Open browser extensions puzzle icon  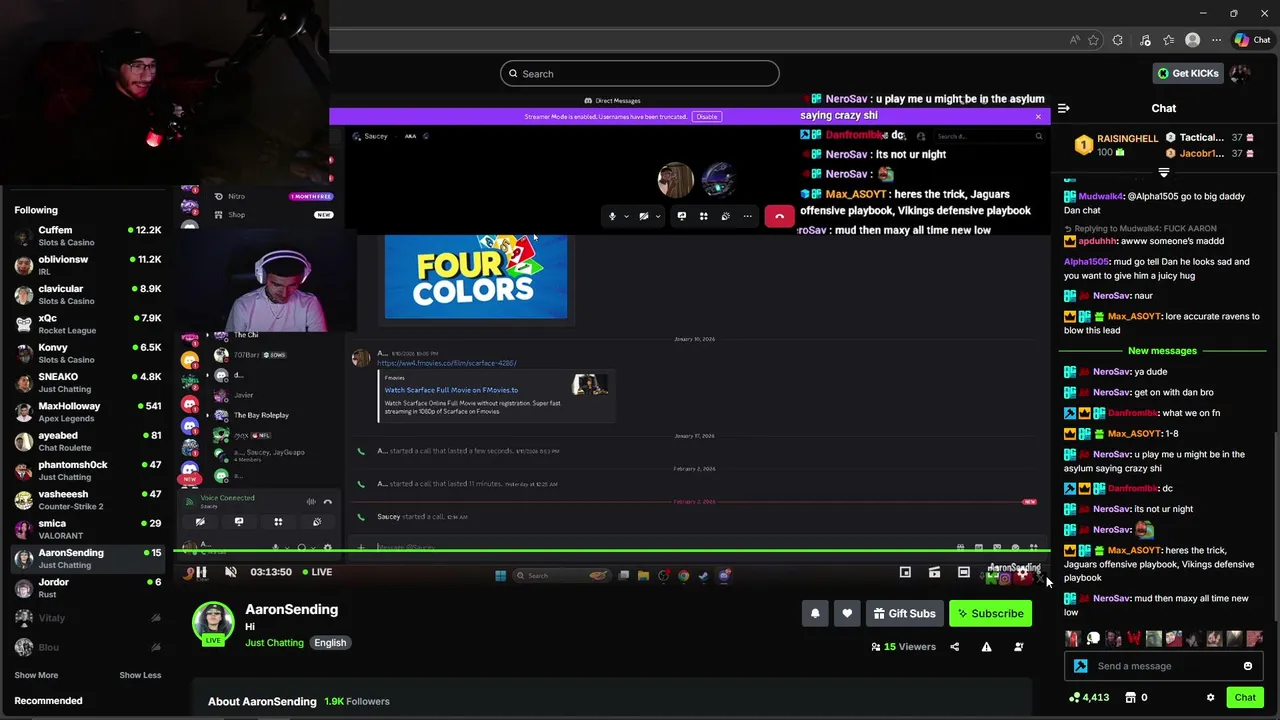pos(1118,40)
